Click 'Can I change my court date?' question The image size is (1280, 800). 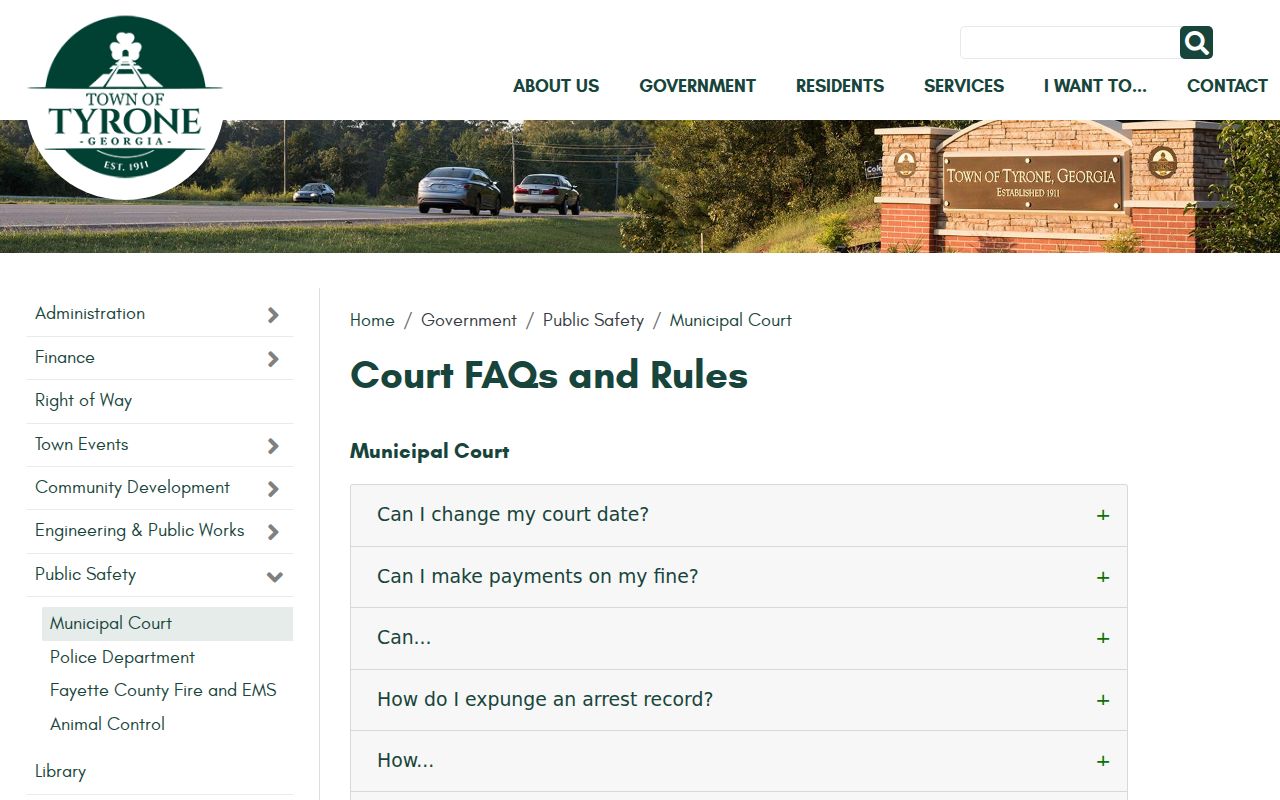[513, 514]
